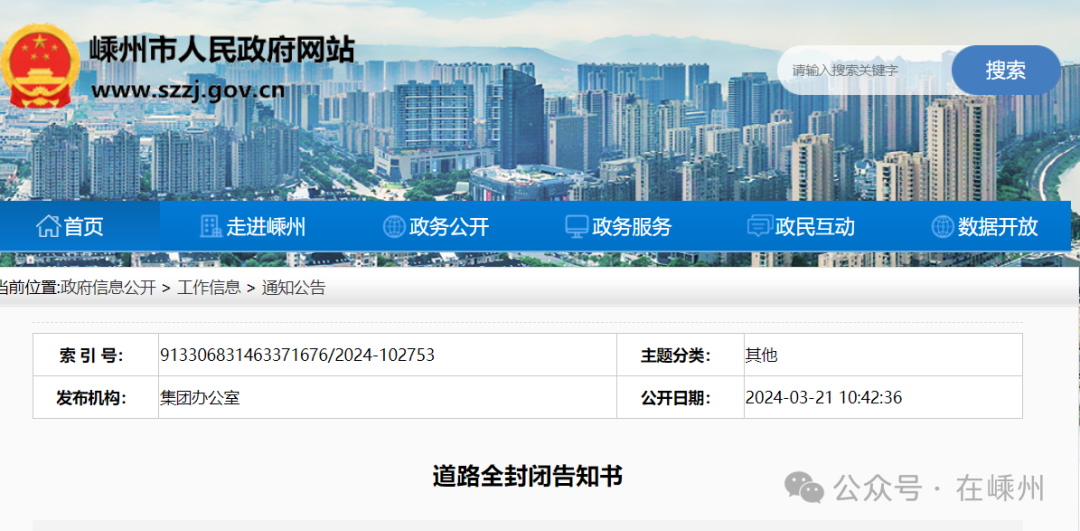Open the 政务服务 navigation menu label
This screenshot has height=531, width=1080.
tap(632, 227)
